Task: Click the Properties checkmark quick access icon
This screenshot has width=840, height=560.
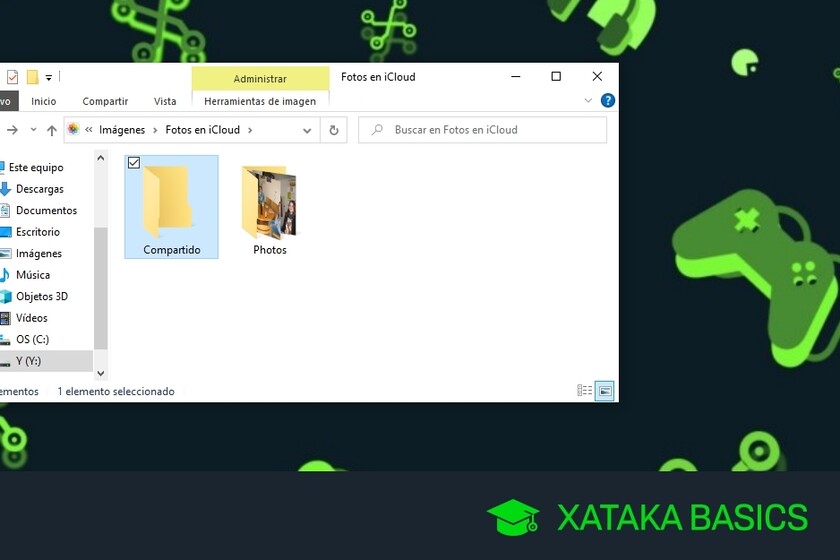Action: 12,77
